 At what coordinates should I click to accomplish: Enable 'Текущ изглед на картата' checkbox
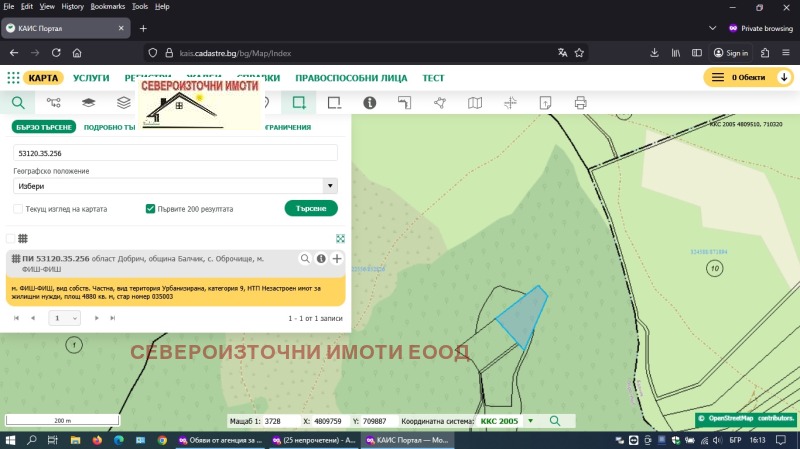point(18,209)
